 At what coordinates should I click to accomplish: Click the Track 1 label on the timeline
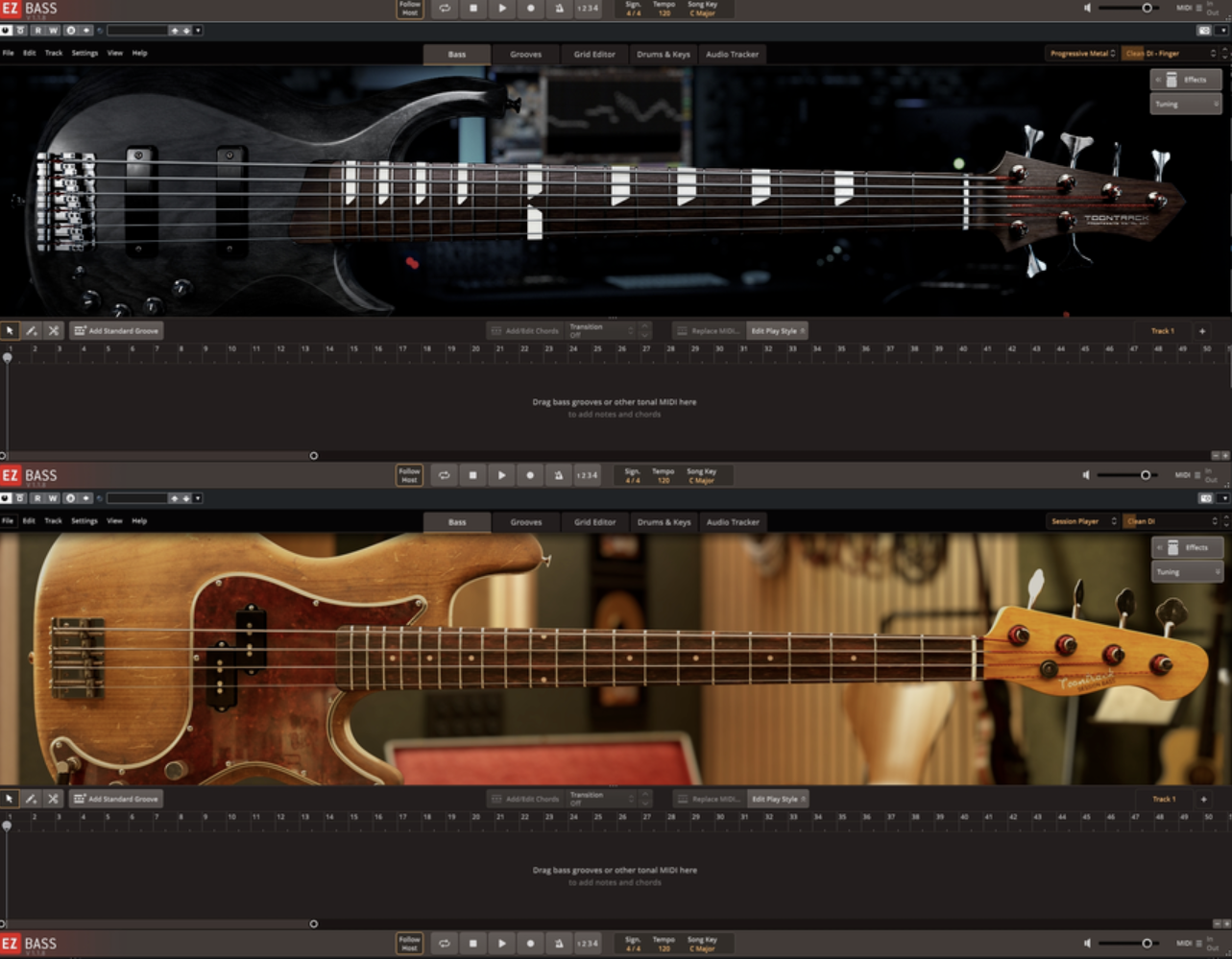point(1163,329)
